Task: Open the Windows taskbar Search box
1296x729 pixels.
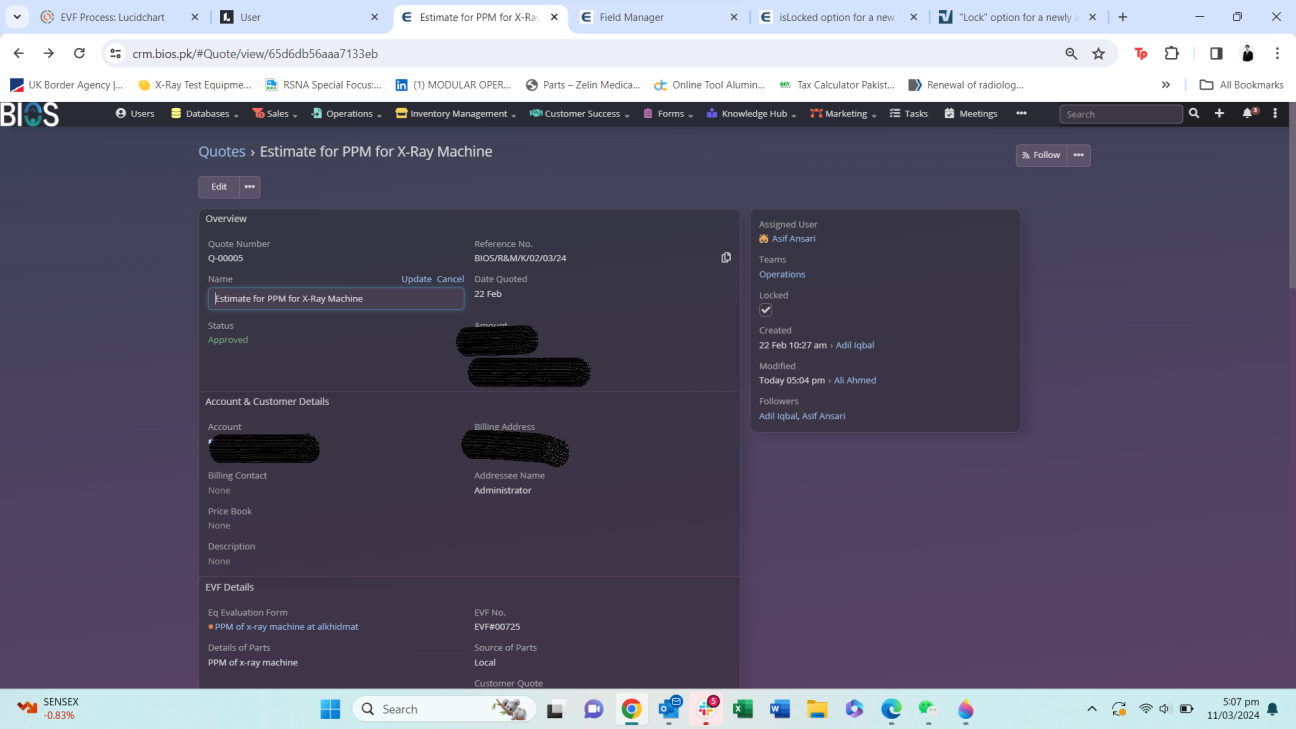Action: [x=443, y=709]
